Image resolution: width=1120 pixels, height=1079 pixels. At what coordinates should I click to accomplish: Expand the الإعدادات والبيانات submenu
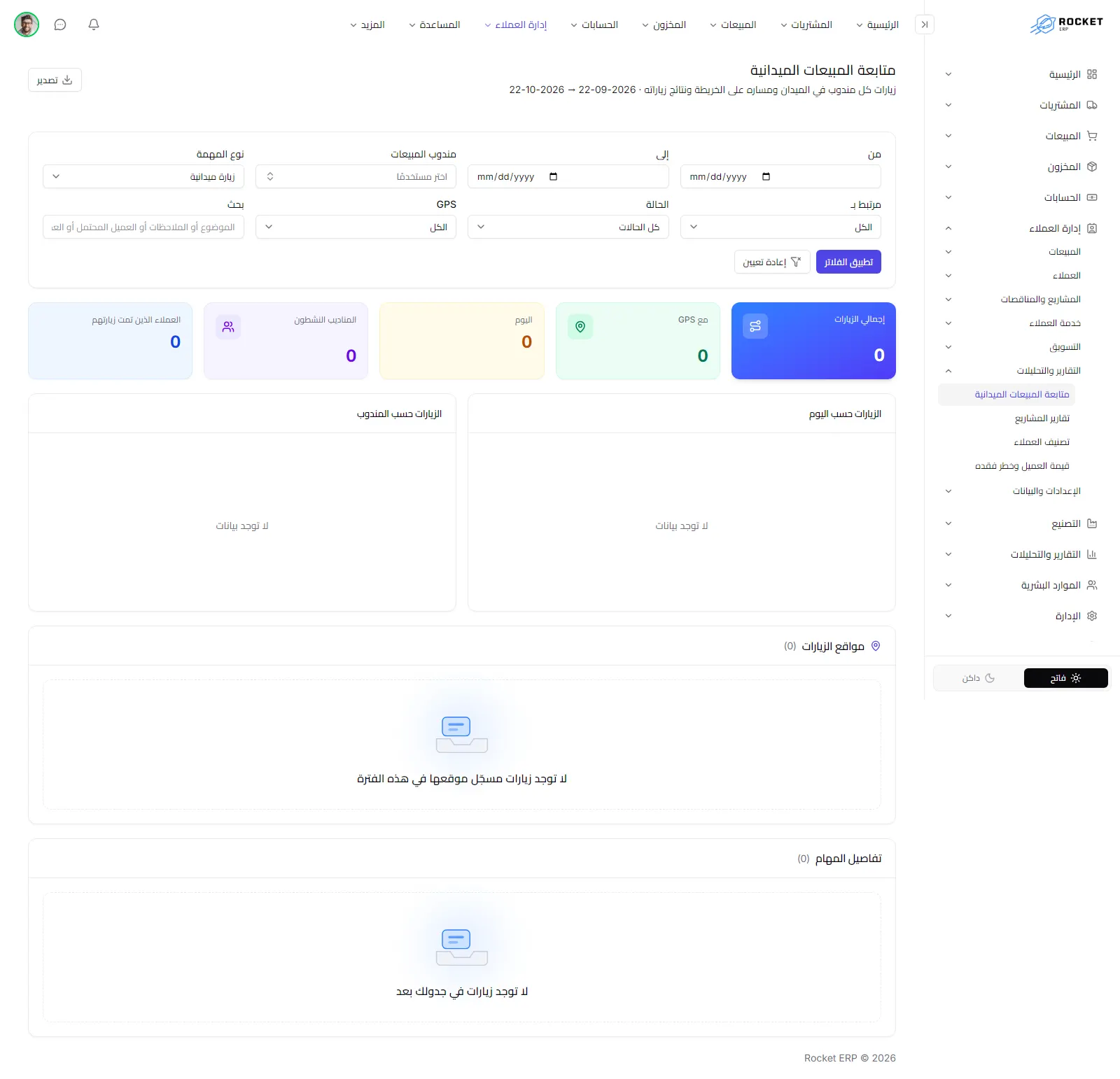point(948,491)
